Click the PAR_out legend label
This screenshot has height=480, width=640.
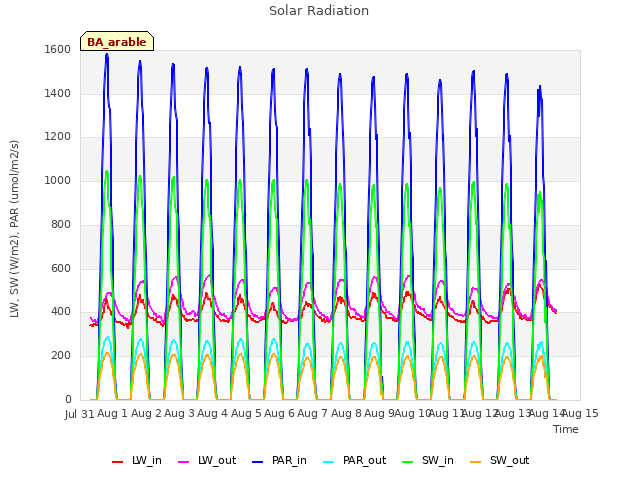364,460
